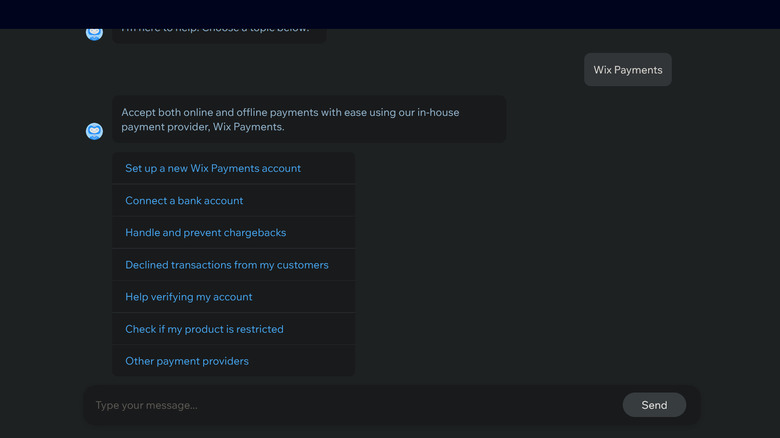Open 'Handle and prevent chargebacks' topic
This screenshot has height=438, width=780.
234,232
